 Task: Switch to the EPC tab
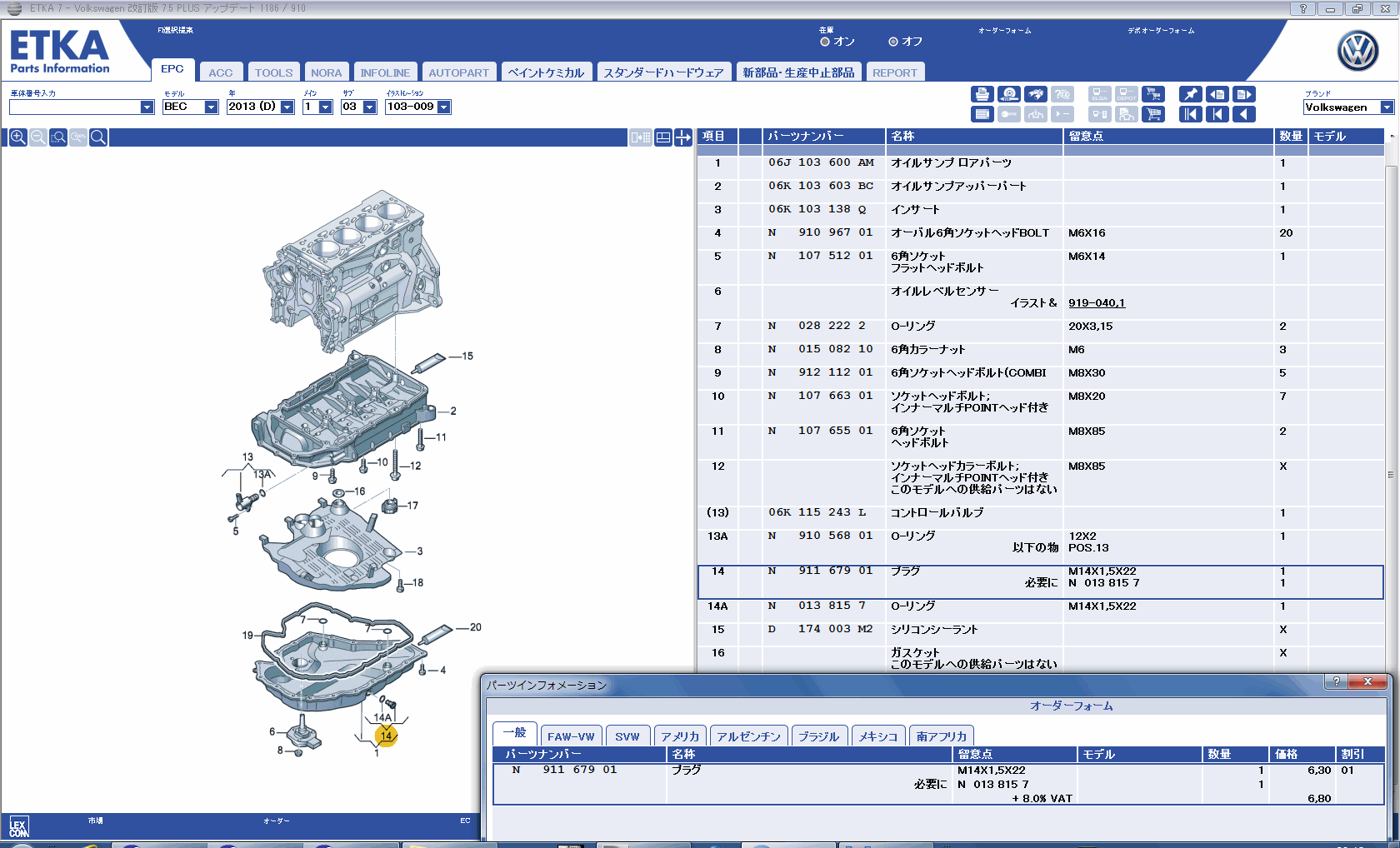click(x=172, y=69)
